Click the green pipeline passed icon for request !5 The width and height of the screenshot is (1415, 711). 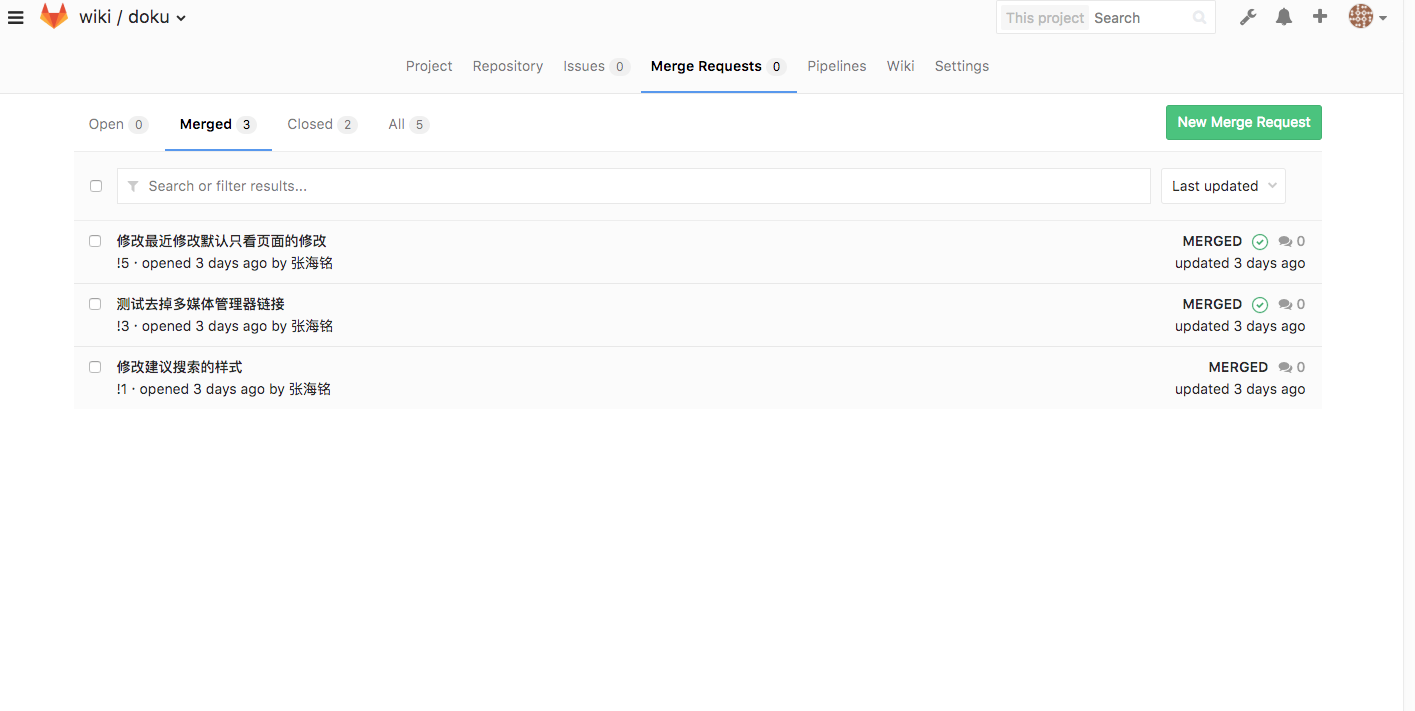[1260, 242]
